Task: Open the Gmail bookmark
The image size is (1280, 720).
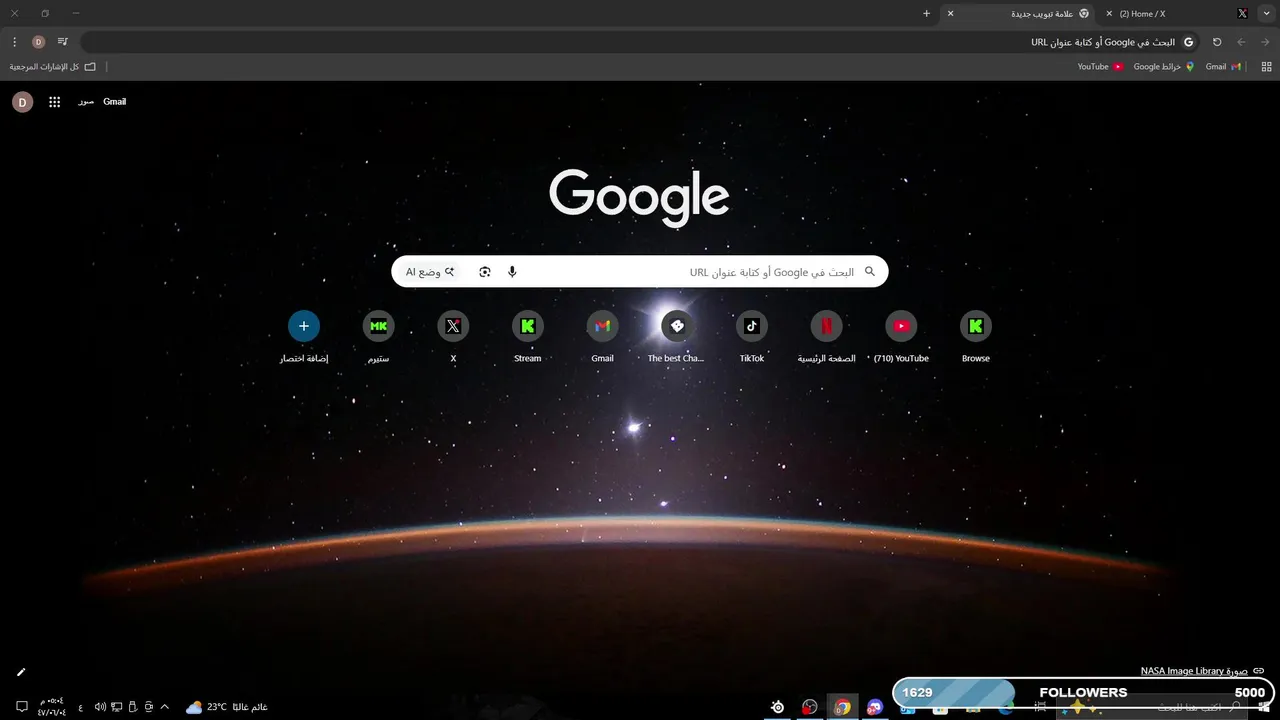Action: pyautogui.click(x=1223, y=67)
